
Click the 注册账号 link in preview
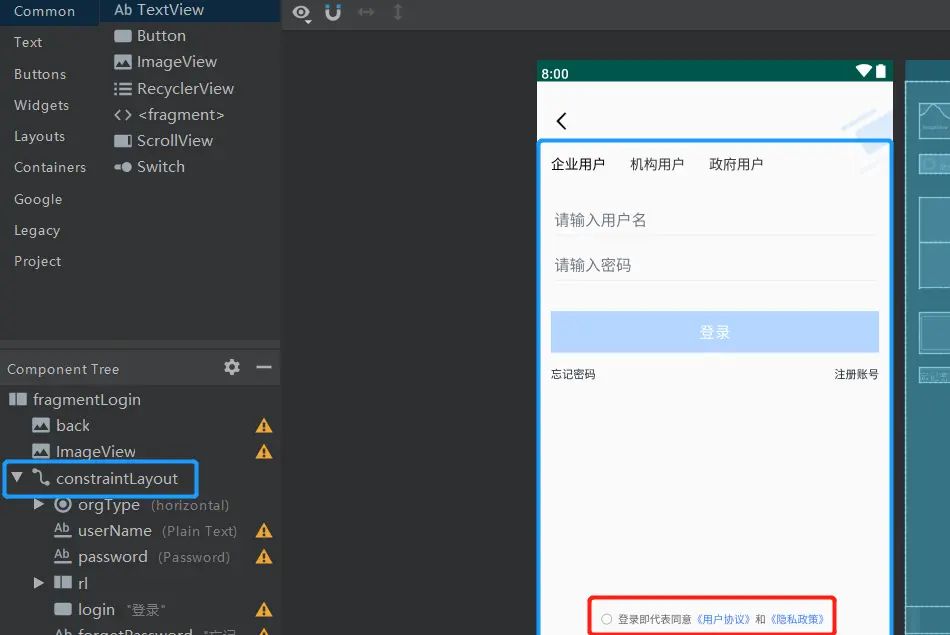pyautogui.click(x=856, y=374)
